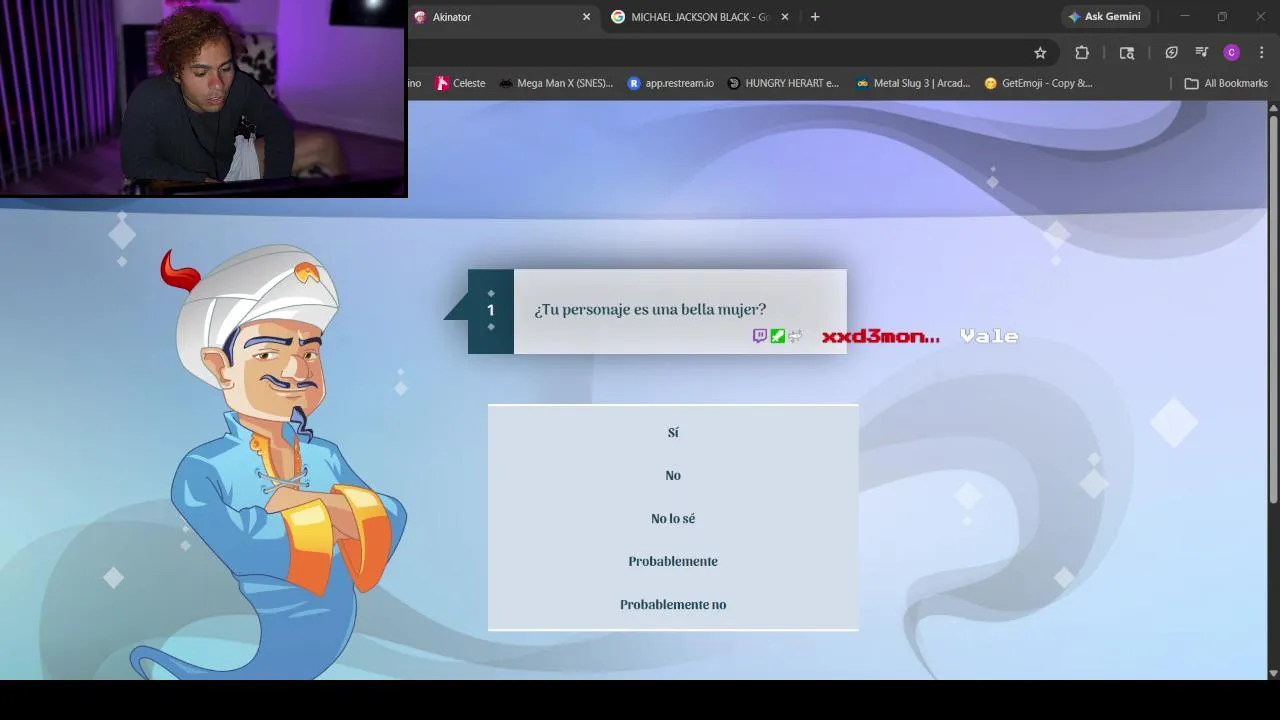Close the Akinator tab

pos(587,17)
